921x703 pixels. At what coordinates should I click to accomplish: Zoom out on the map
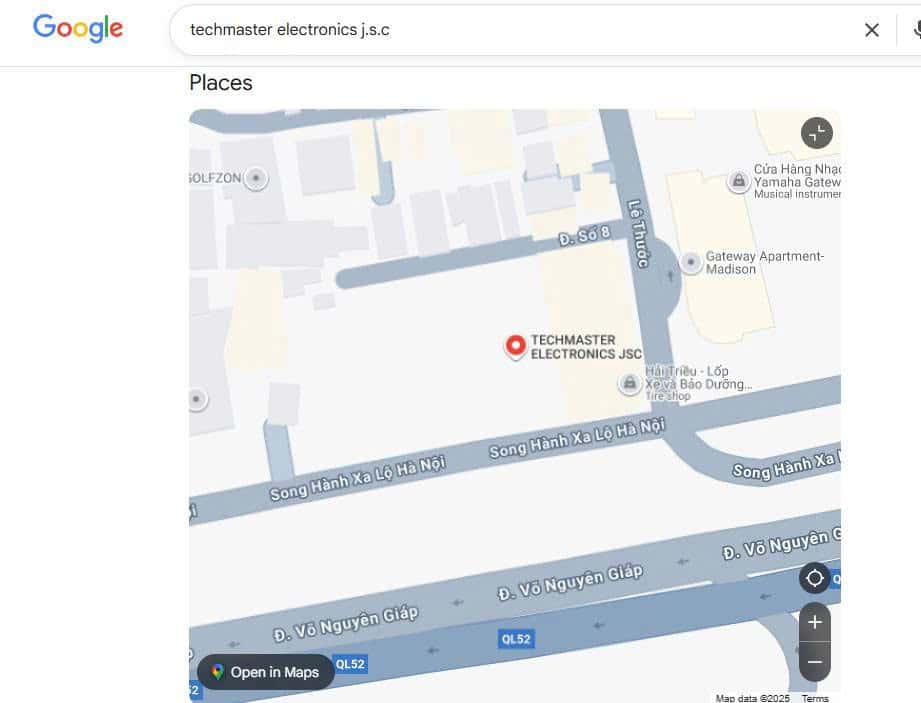pyautogui.click(x=815, y=662)
